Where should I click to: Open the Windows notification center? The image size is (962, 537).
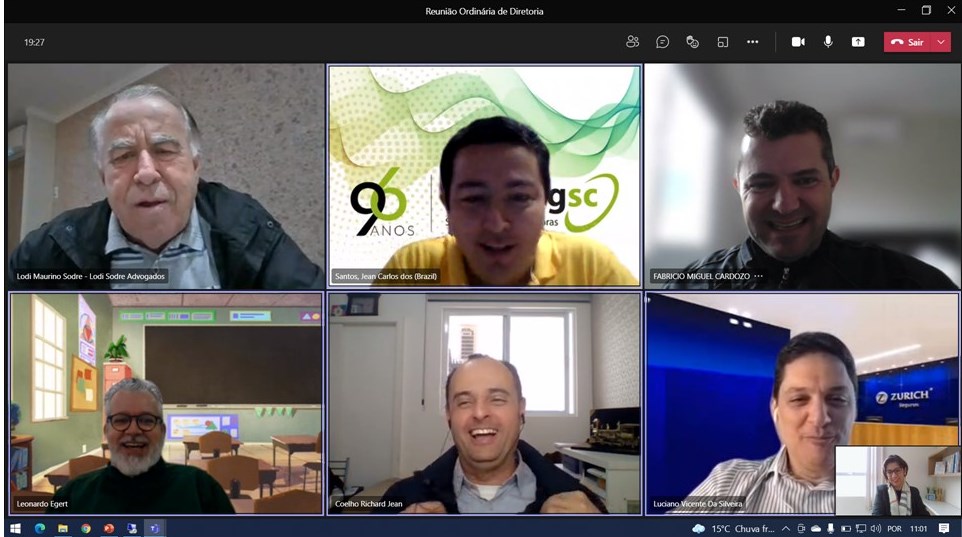coord(944,528)
